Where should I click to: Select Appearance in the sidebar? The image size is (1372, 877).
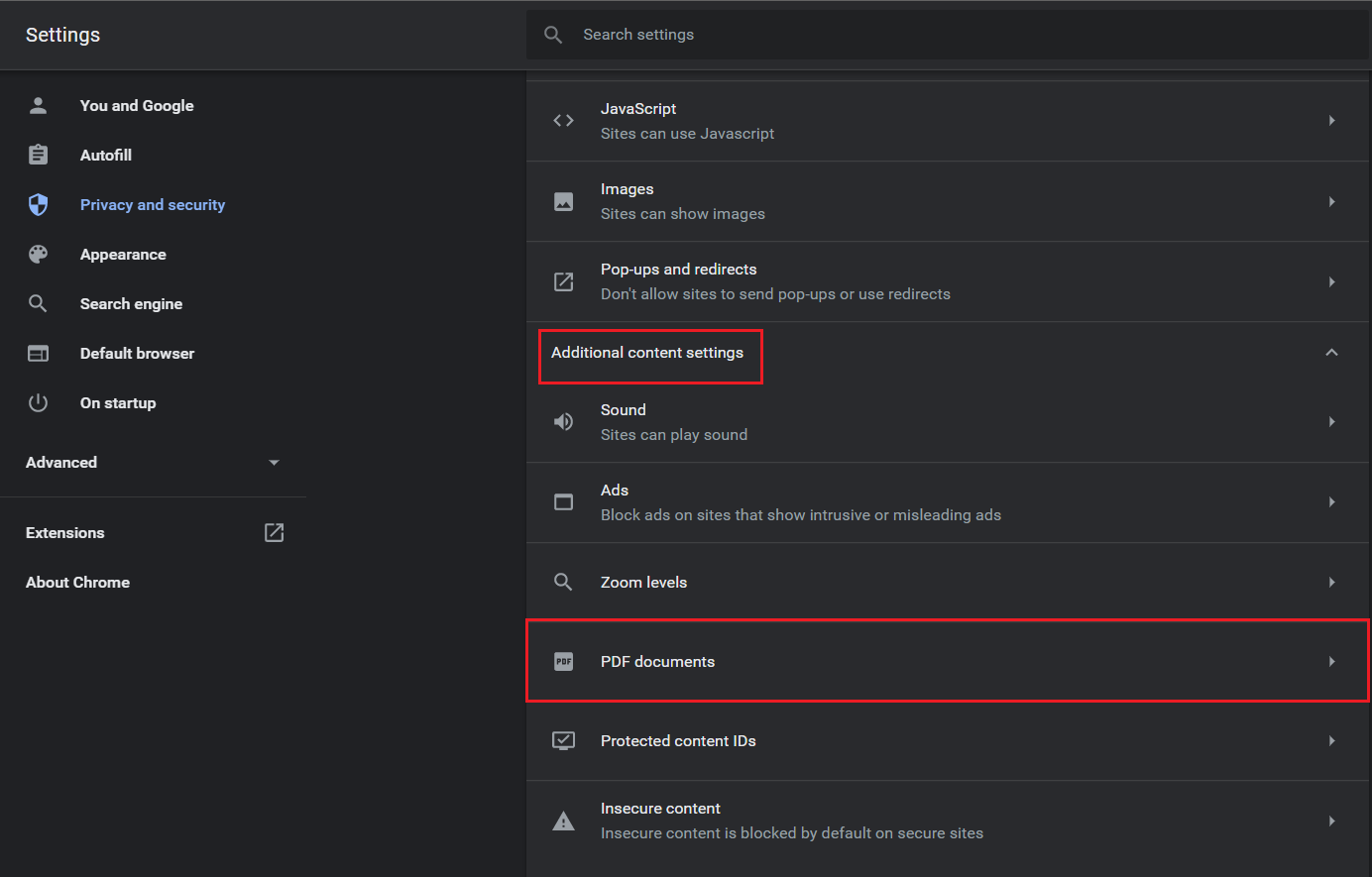123,255
